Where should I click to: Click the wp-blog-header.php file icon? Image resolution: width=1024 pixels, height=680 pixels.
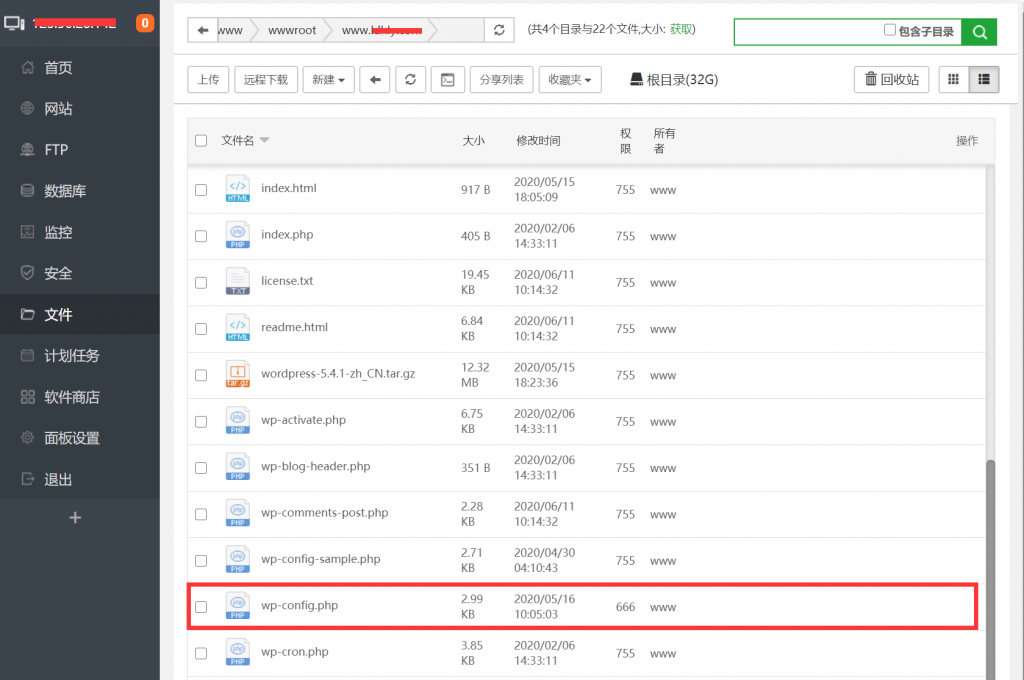pyautogui.click(x=238, y=467)
